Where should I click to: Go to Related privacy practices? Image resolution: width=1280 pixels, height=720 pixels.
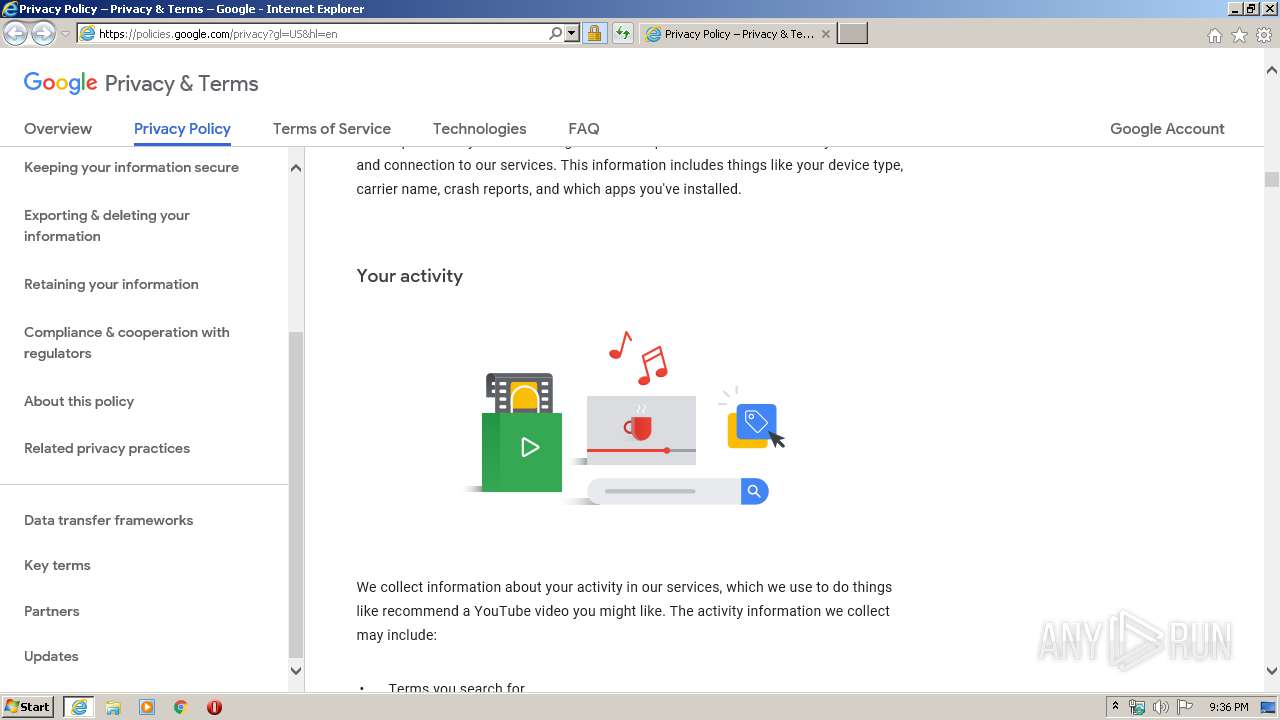[107, 448]
